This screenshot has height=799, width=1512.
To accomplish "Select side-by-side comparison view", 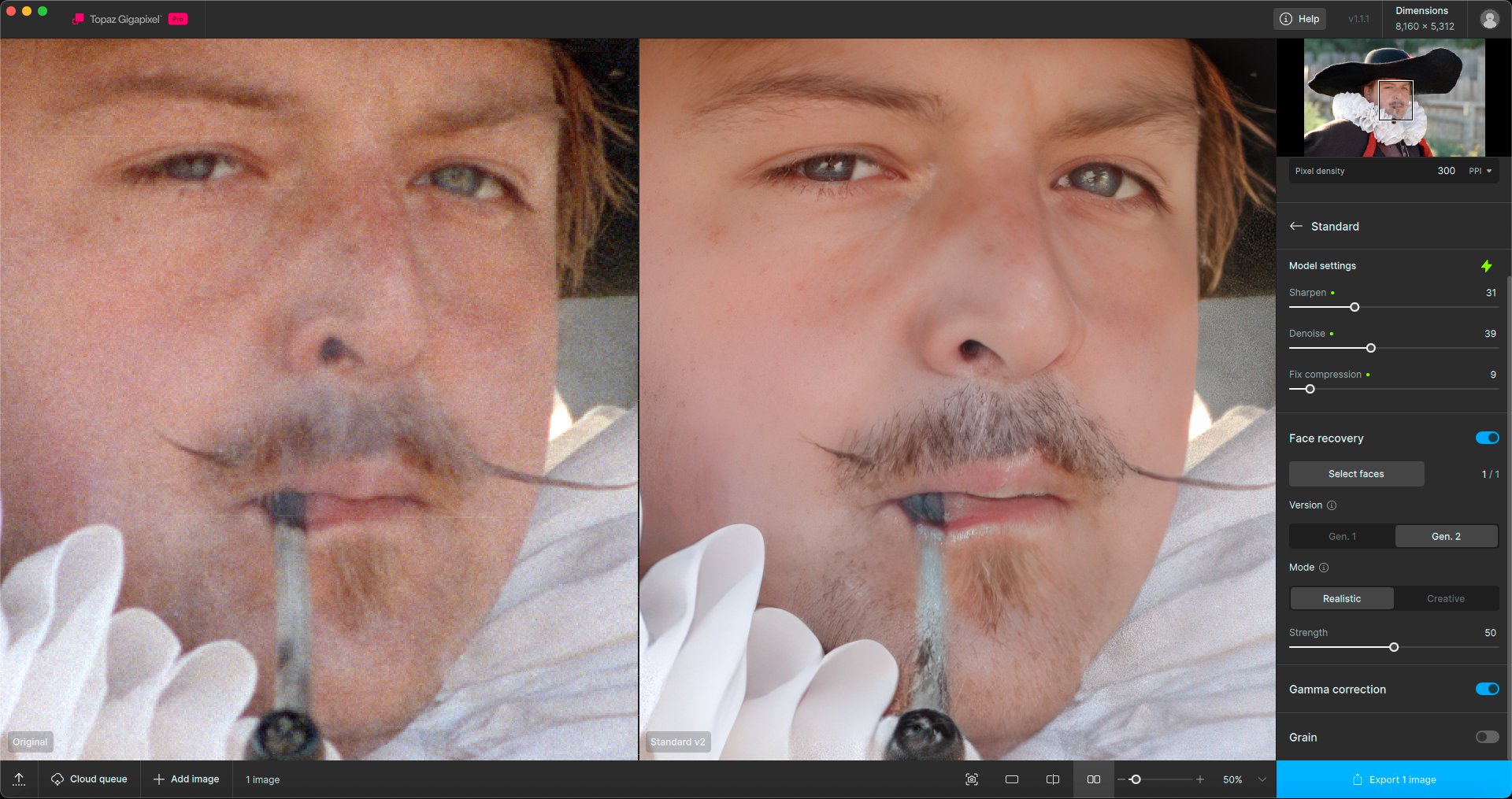I will pyautogui.click(x=1093, y=779).
